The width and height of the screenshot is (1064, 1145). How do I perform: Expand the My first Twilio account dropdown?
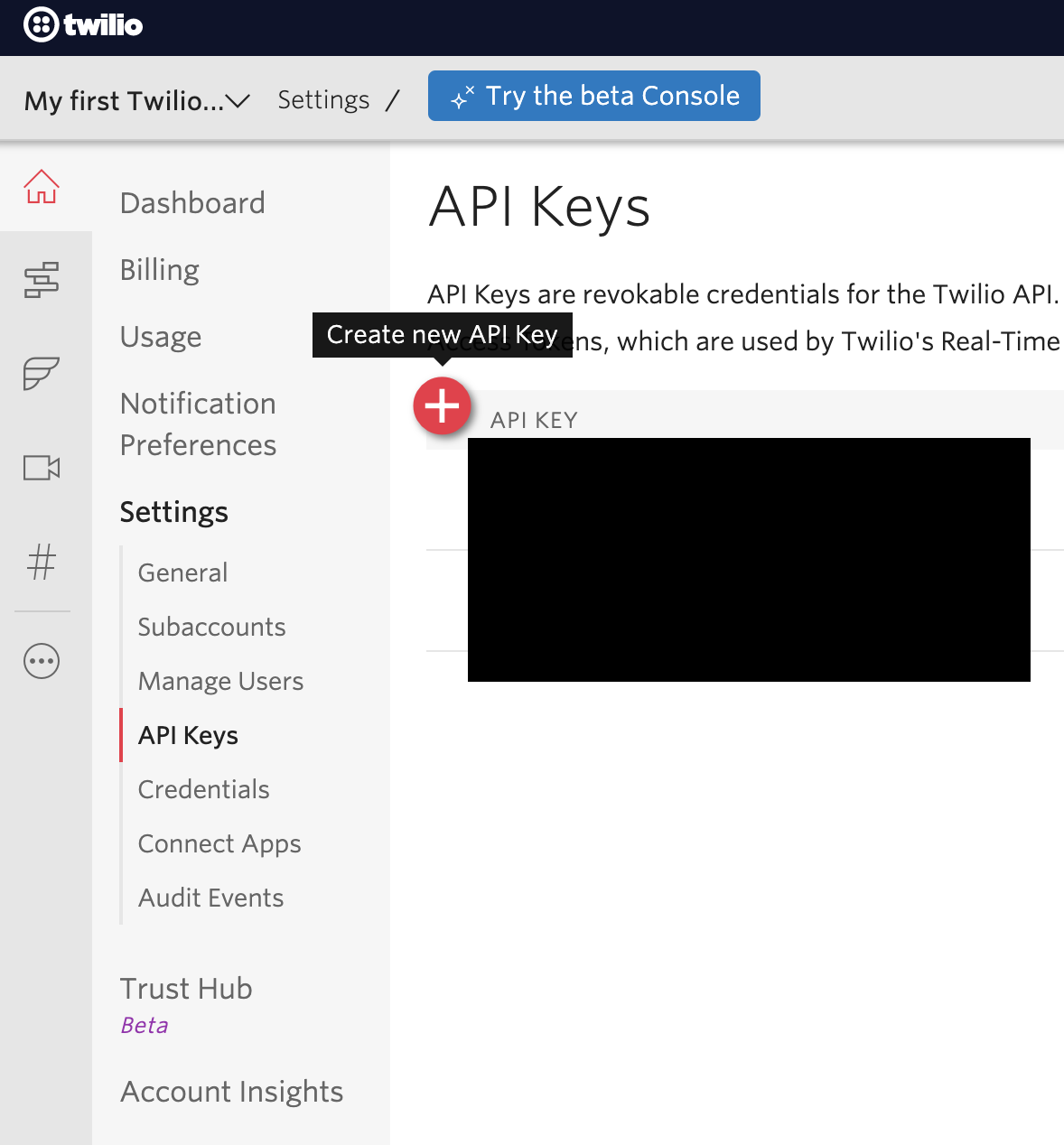coord(137,100)
